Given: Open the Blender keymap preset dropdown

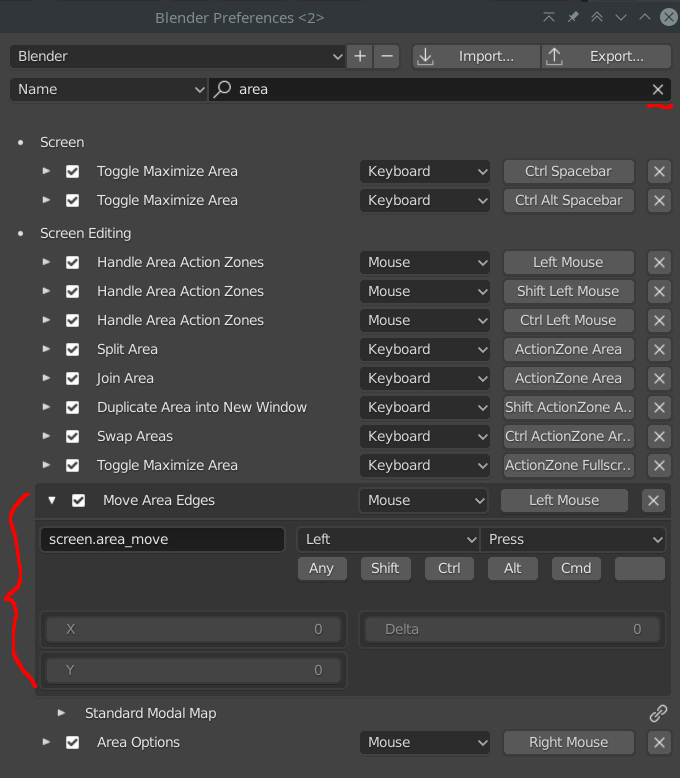Looking at the screenshot, I should pos(178,56).
